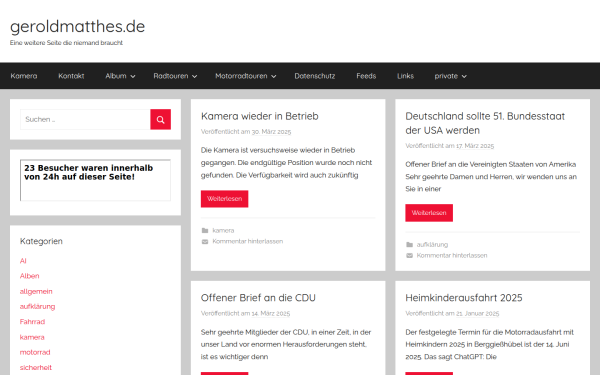Open the Album menu label
This screenshot has width=600, height=375.
coord(116,76)
